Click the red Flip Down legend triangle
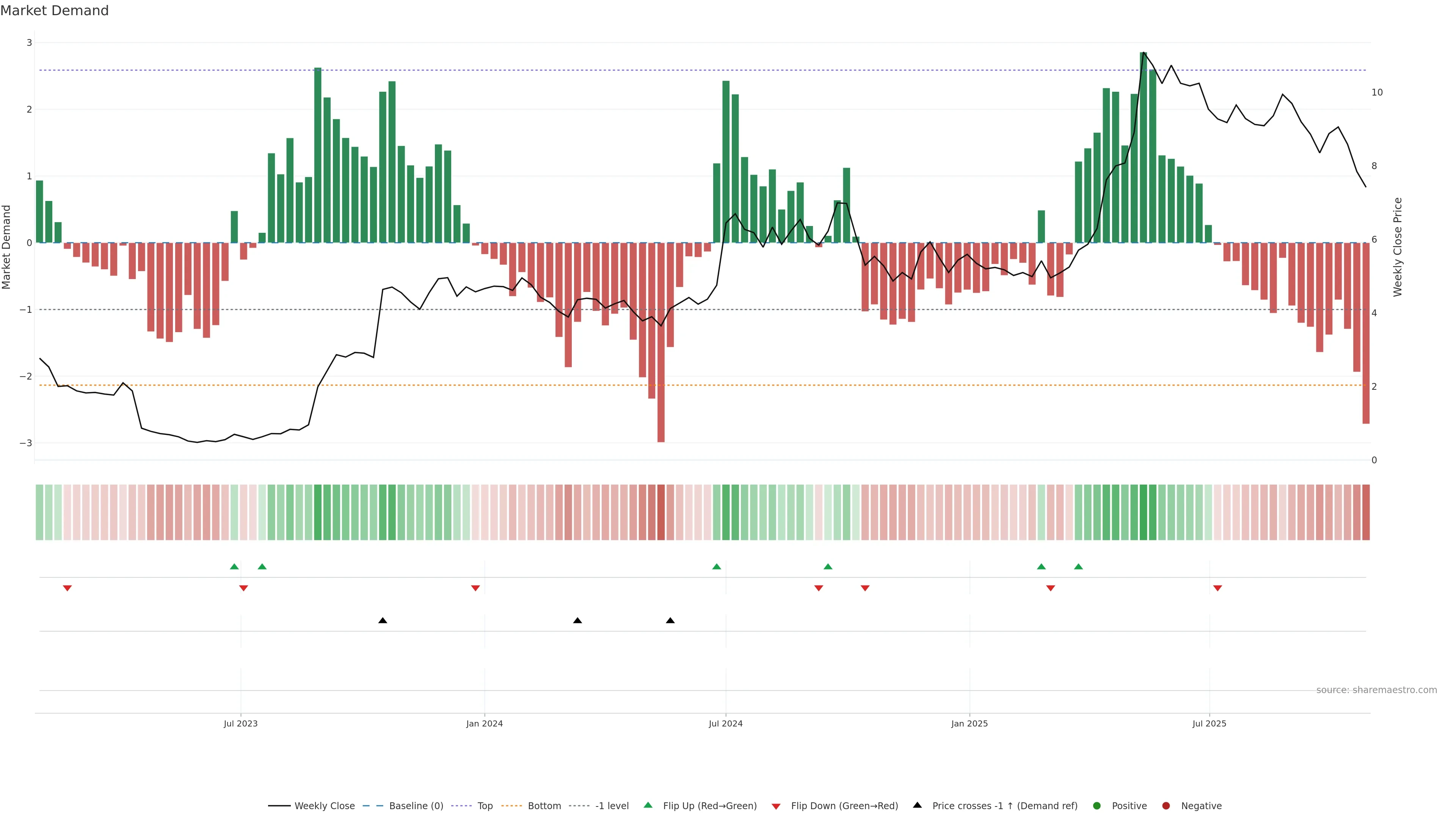Screen dimensions: 1456x819 point(775,806)
